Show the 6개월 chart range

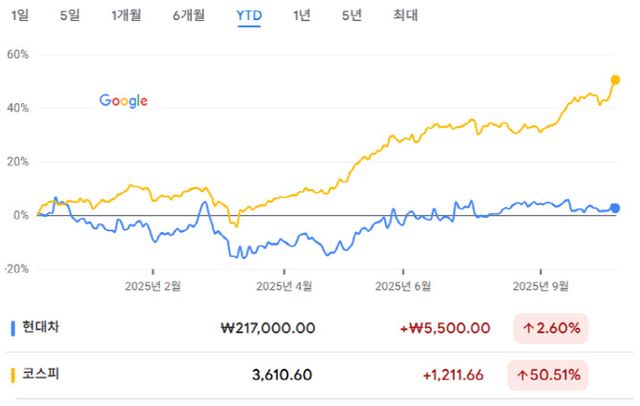tap(189, 15)
